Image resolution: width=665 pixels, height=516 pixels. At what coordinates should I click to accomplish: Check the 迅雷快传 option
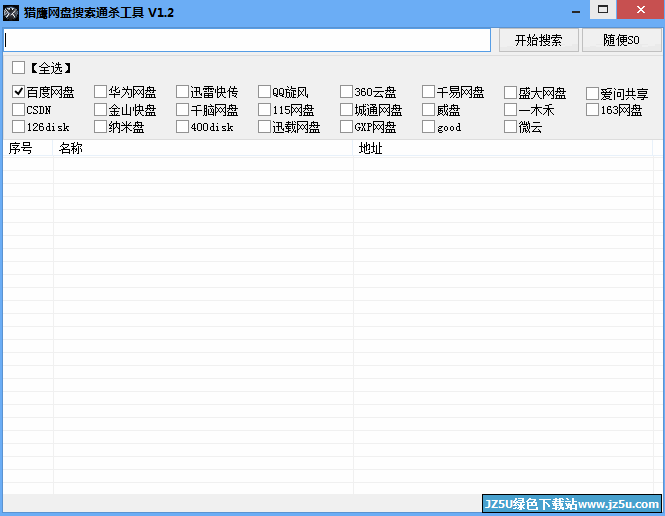(x=182, y=92)
